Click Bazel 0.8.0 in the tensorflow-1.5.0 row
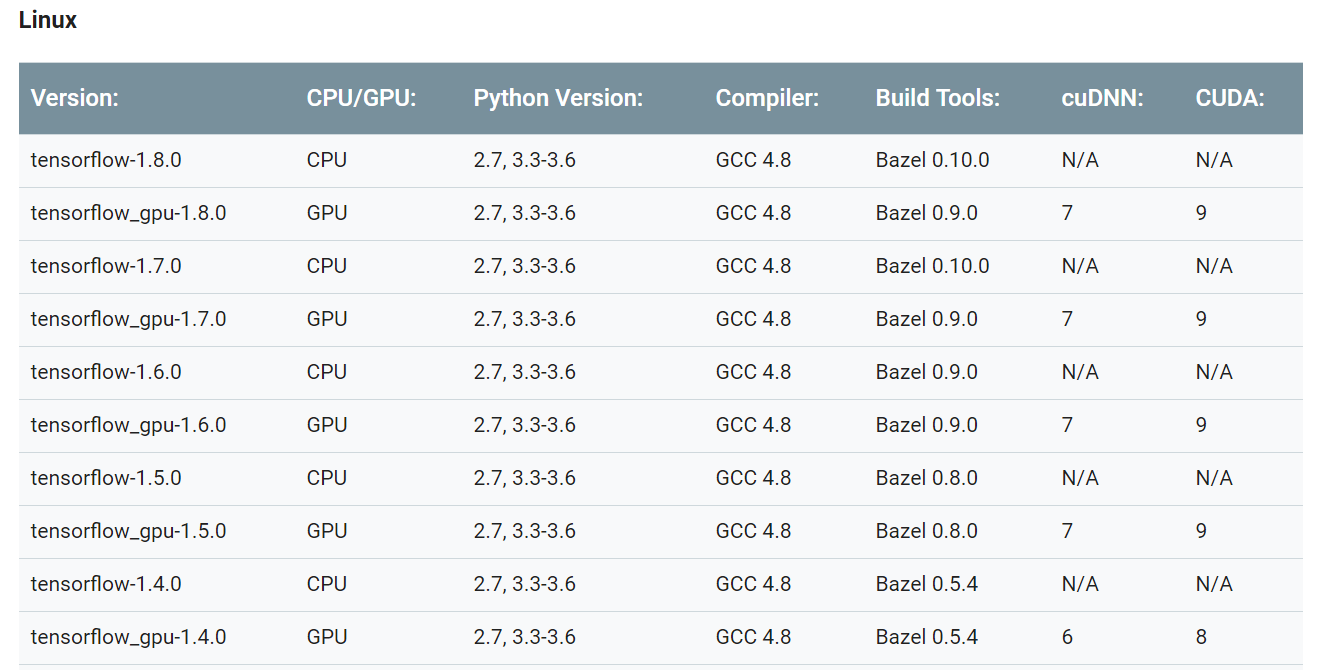The image size is (1324, 670). coord(927,478)
